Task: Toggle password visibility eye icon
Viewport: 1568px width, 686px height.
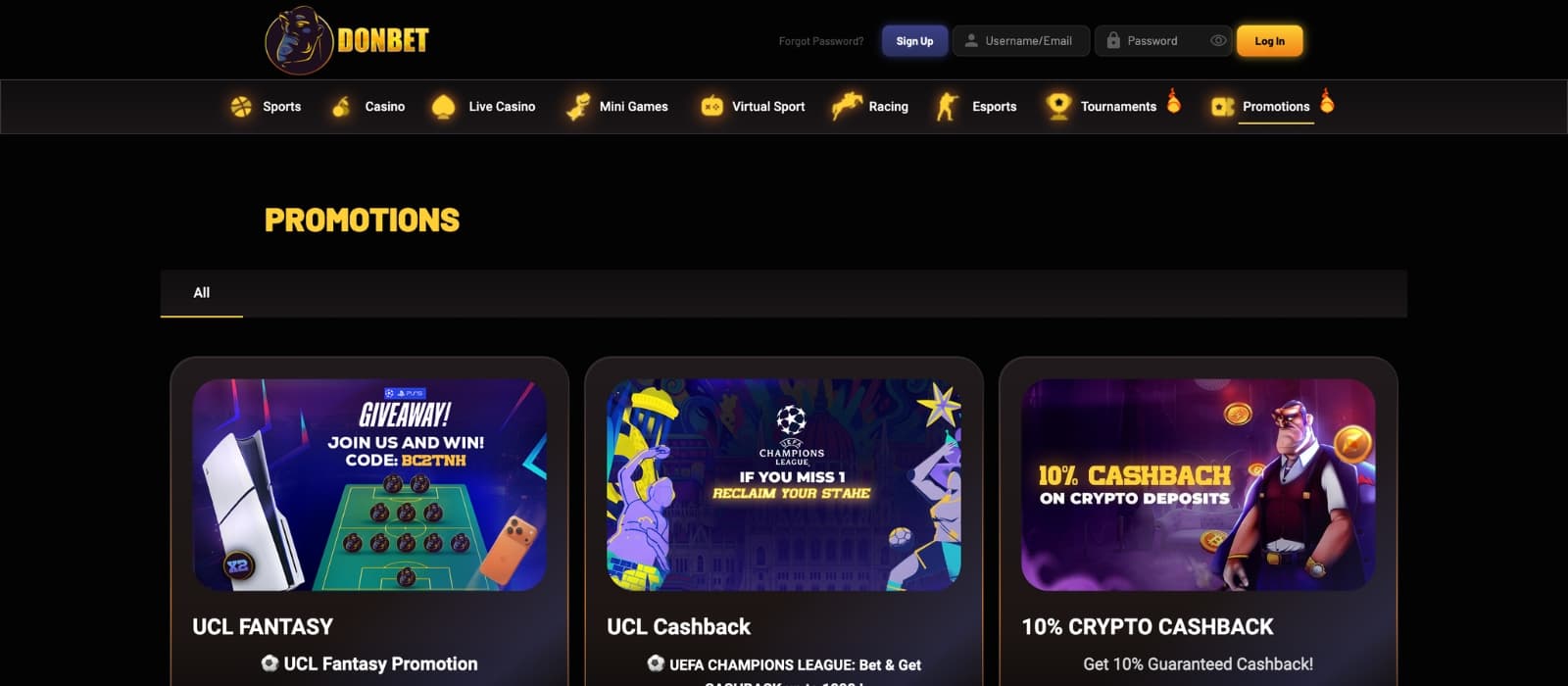Action: point(1218,40)
